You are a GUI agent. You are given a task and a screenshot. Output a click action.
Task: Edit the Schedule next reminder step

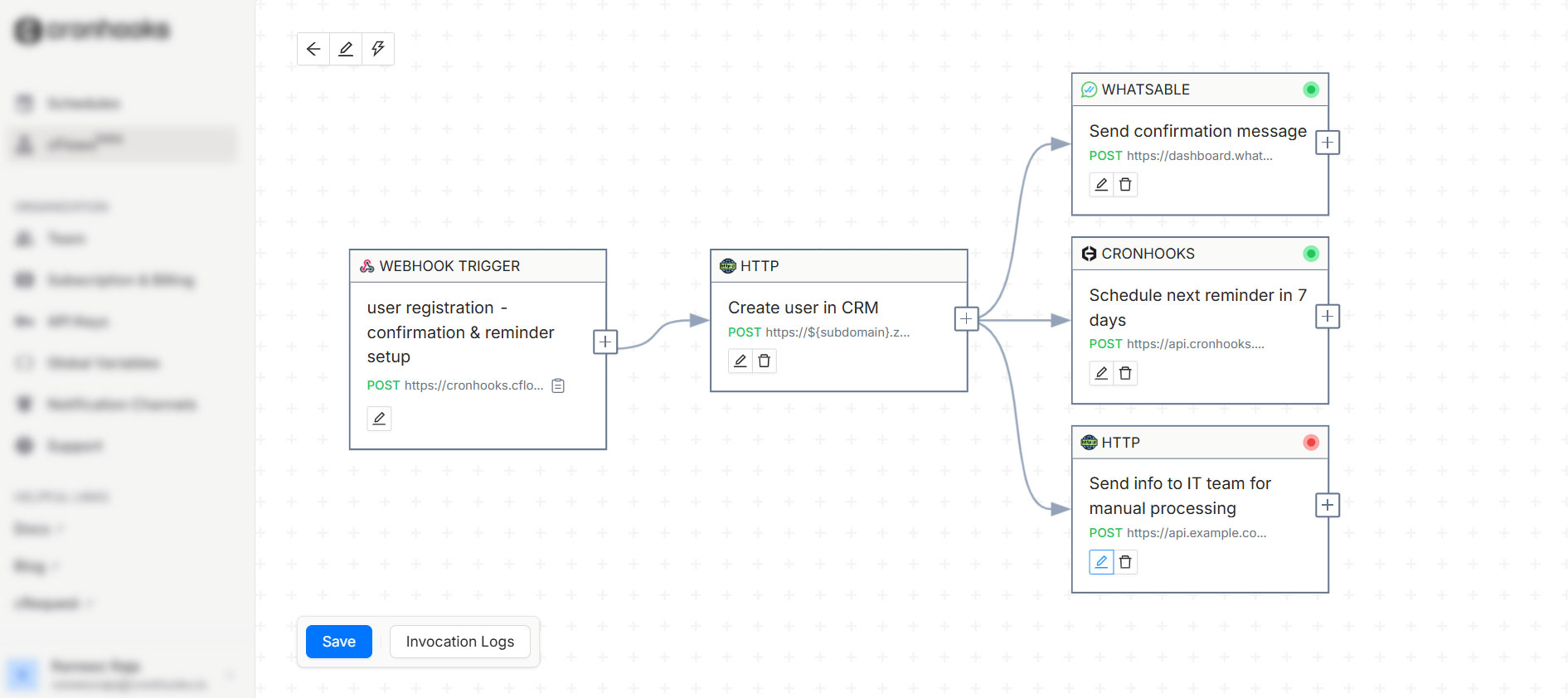click(x=1101, y=374)
